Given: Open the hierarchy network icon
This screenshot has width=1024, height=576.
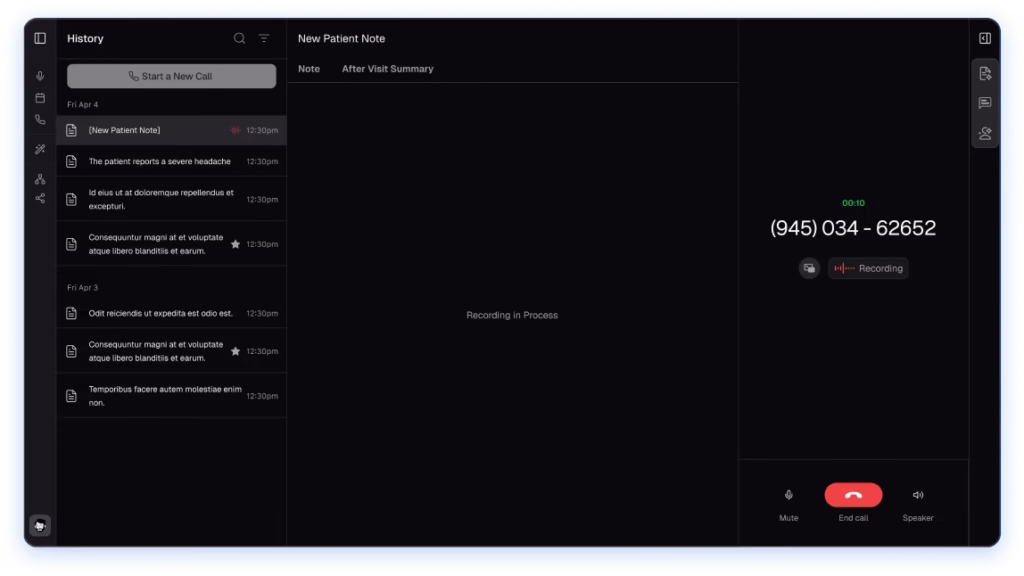Looking at the screenshot, I should (40, 179).
